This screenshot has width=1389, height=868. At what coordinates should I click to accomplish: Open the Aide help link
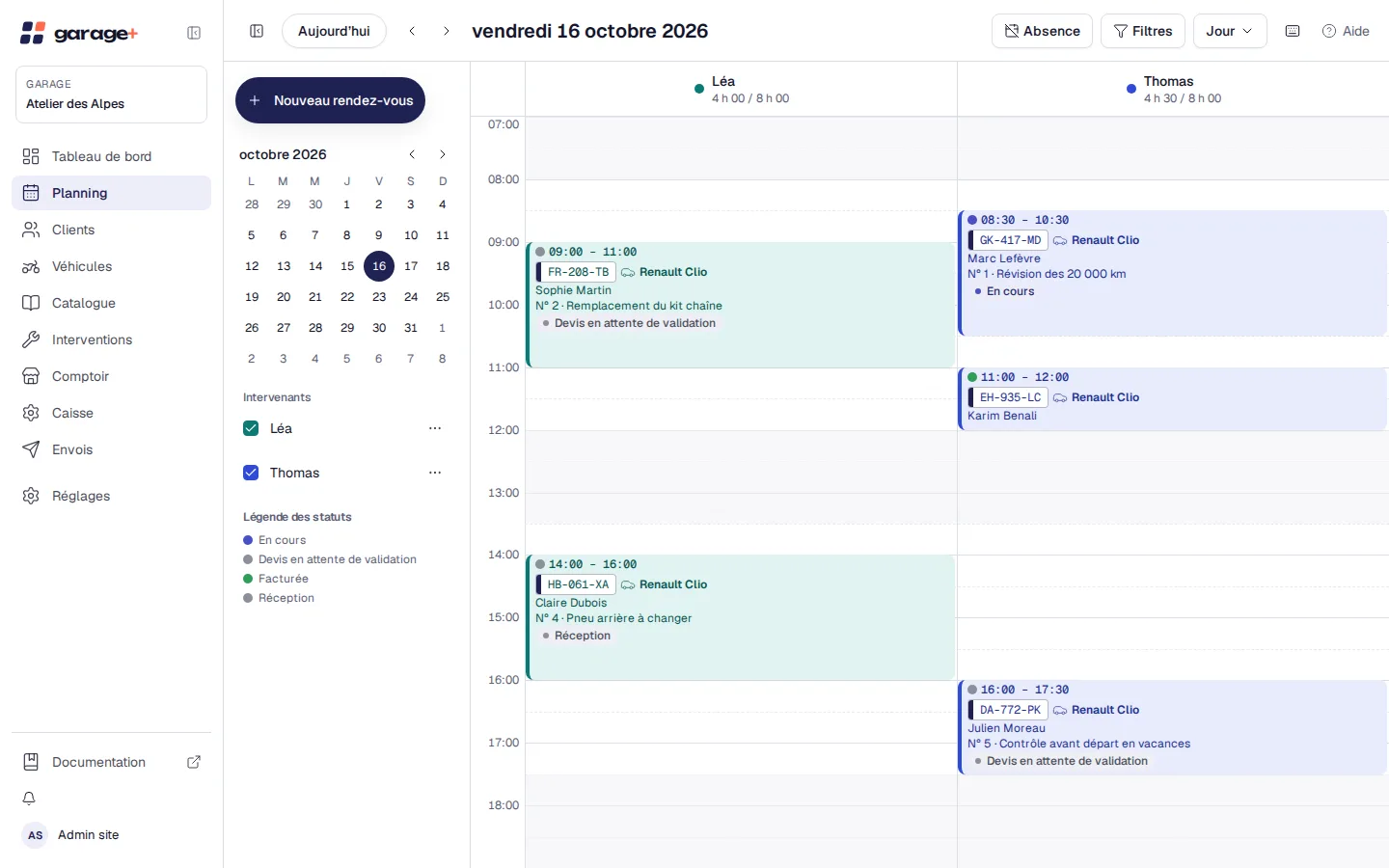(1346, 31)
